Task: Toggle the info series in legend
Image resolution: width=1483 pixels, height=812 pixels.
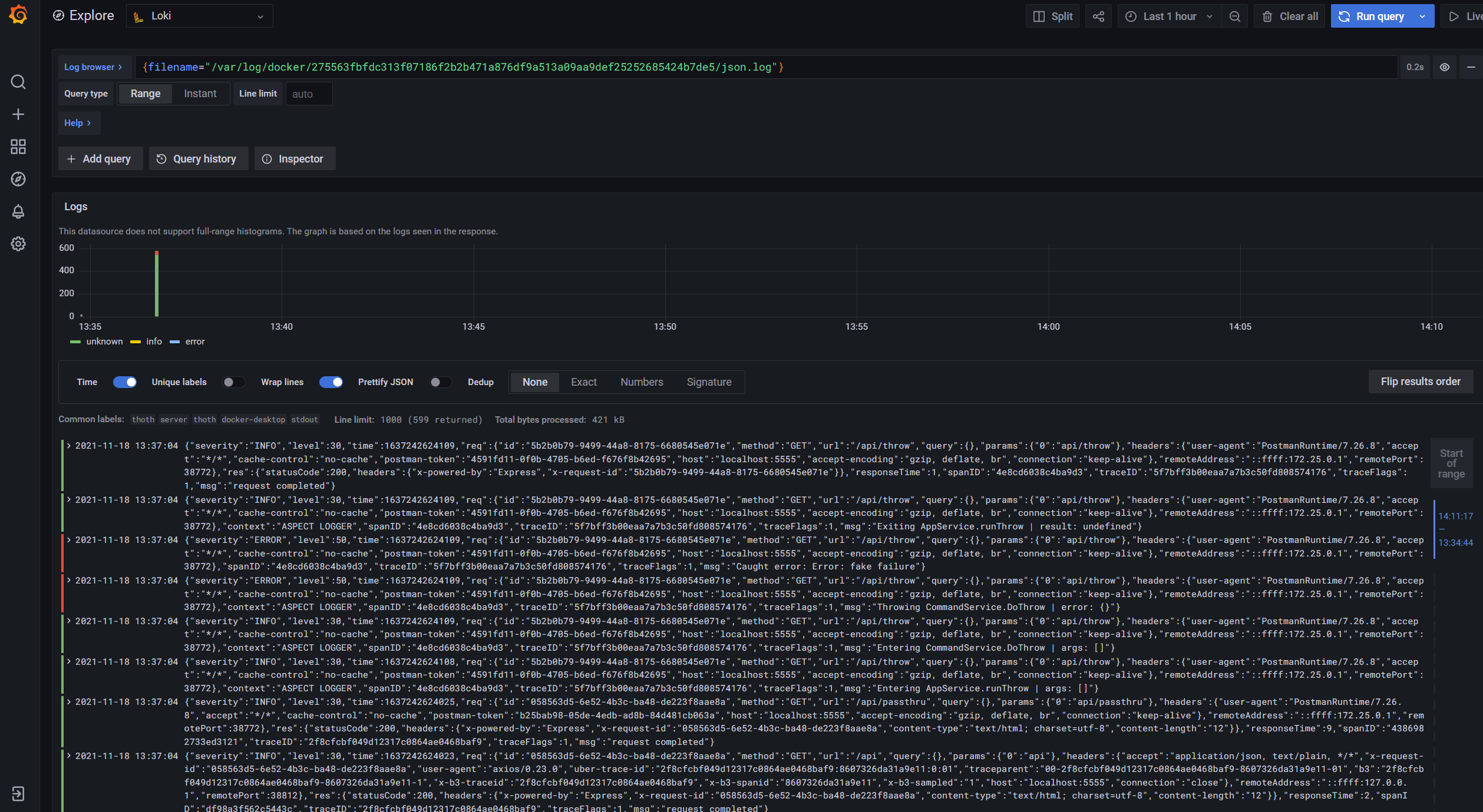Action: pyautogui.click(x=146, y=342)
